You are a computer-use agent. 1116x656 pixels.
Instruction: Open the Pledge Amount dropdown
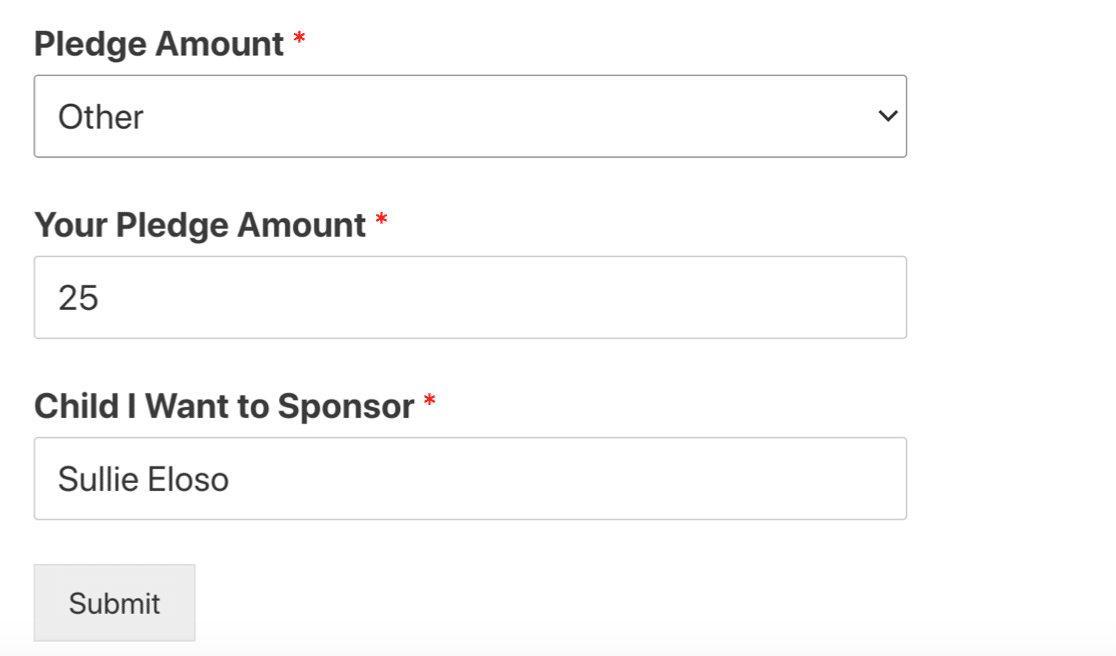(x=470, y=116)
